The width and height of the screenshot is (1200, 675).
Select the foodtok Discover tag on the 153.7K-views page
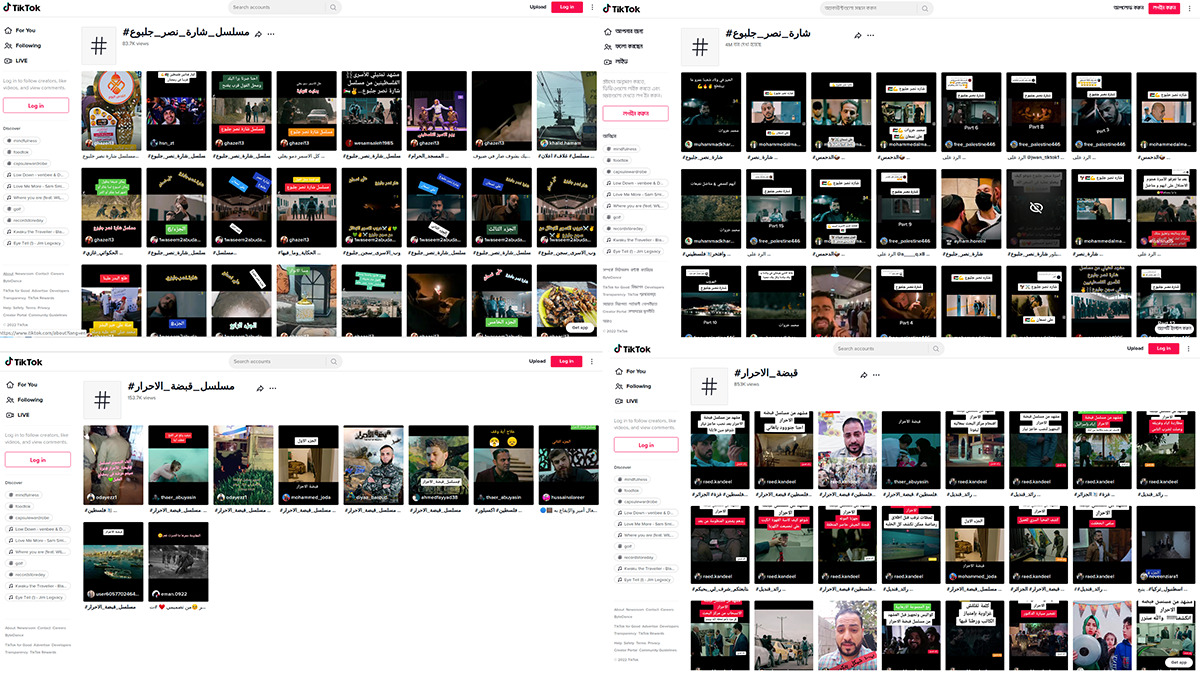[20, 506]
